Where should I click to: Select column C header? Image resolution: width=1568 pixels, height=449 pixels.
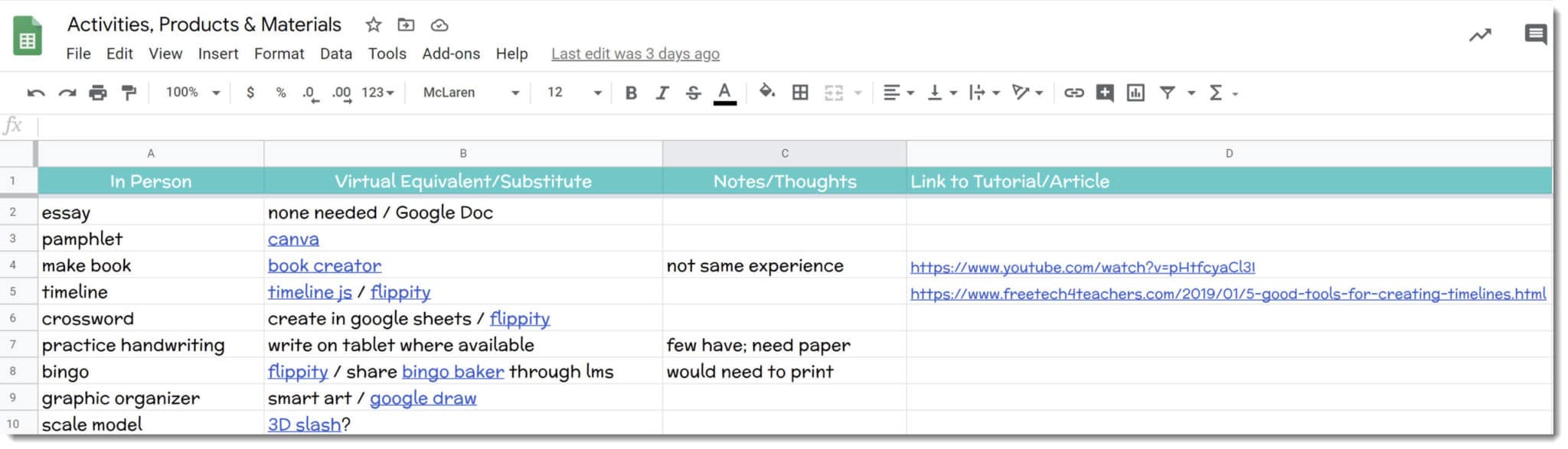tap(785, 154)
